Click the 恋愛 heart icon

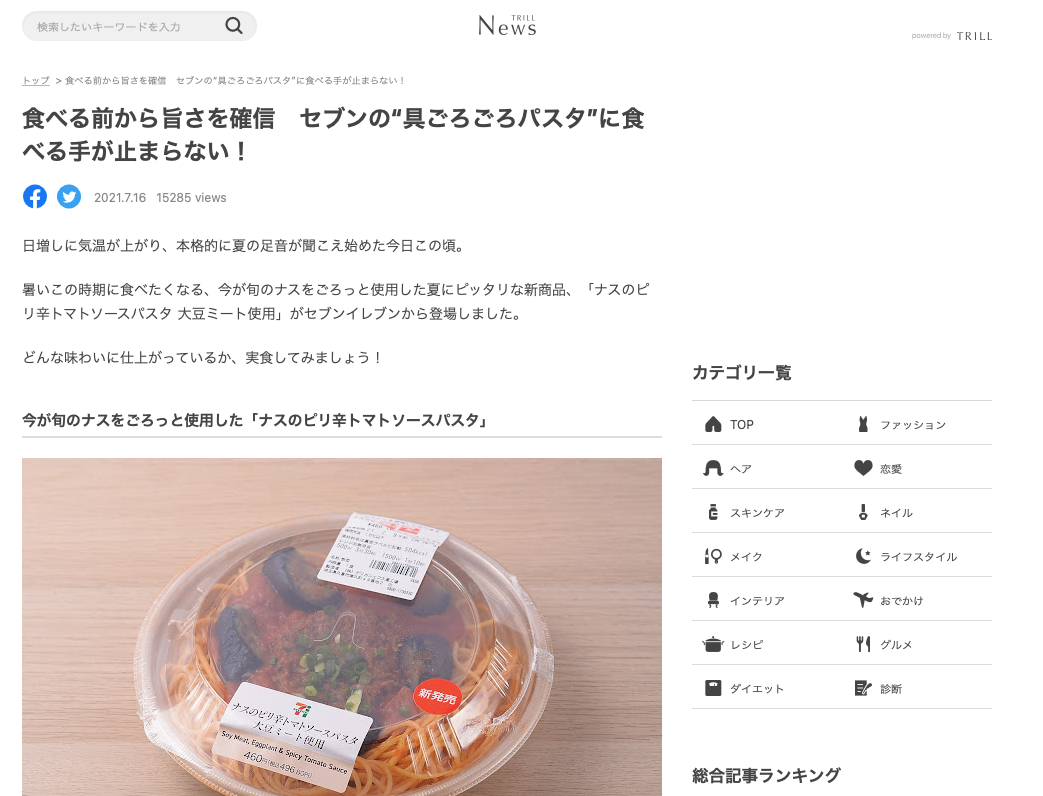pyautogui.click(x=863, y=468)
